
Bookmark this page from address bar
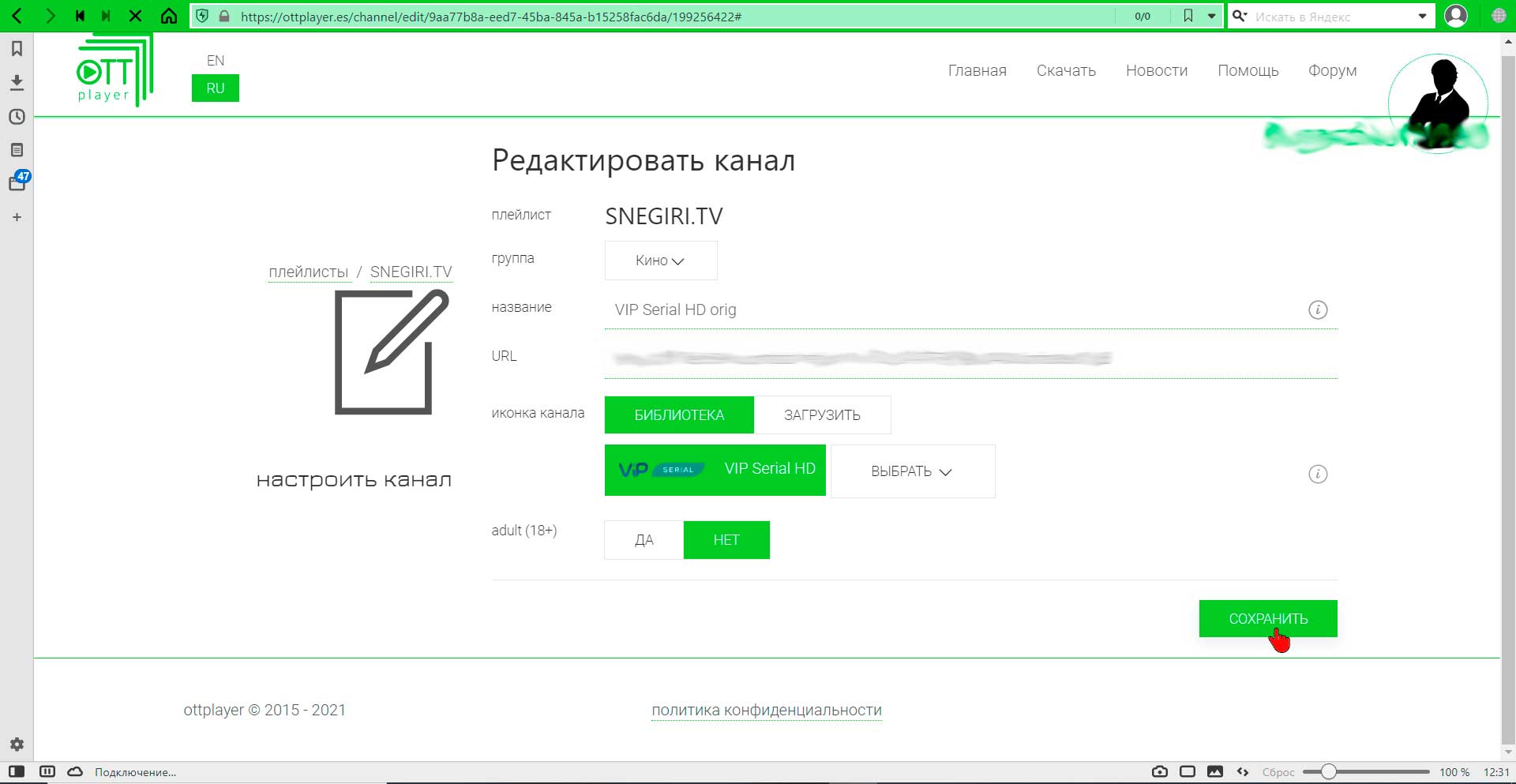(1188, 16)
